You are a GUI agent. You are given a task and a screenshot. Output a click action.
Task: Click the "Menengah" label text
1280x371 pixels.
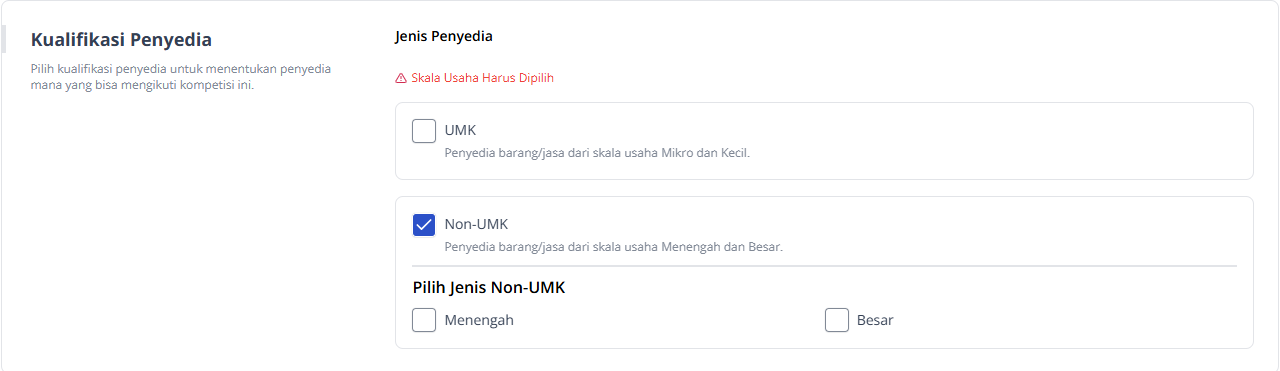pos(479,320)
